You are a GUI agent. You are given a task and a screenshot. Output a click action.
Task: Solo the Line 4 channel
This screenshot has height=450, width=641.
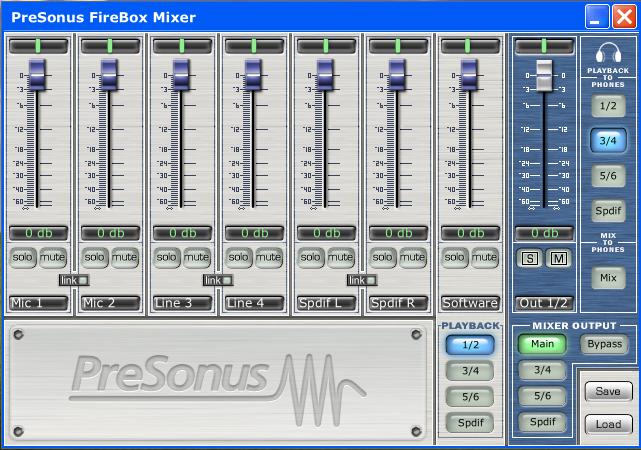pyautogui.click(x=238, y=257)
